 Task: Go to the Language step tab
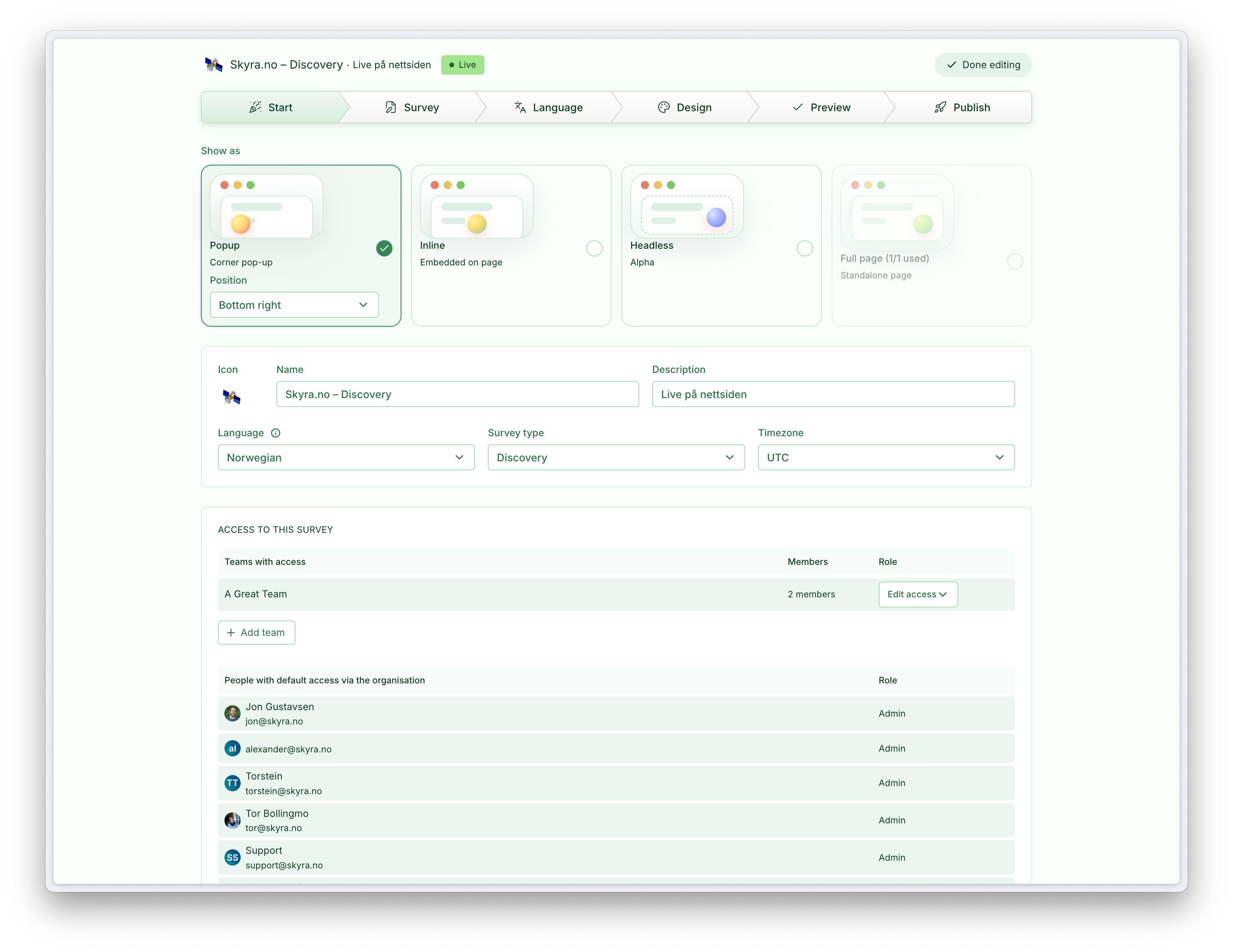click(549, 107)
